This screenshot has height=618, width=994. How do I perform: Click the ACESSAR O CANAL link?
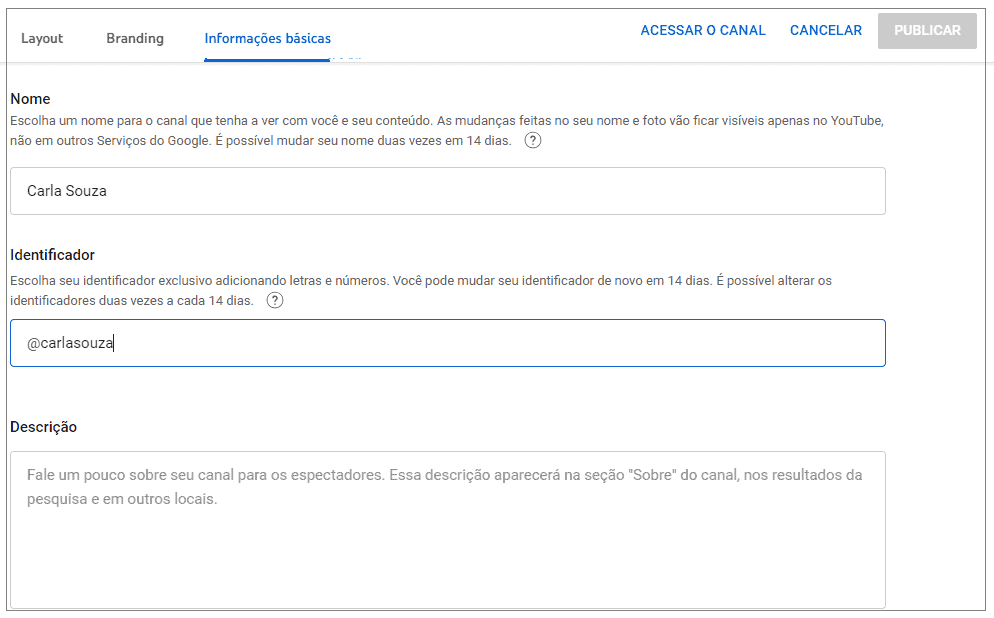click(x=702, y=30)
